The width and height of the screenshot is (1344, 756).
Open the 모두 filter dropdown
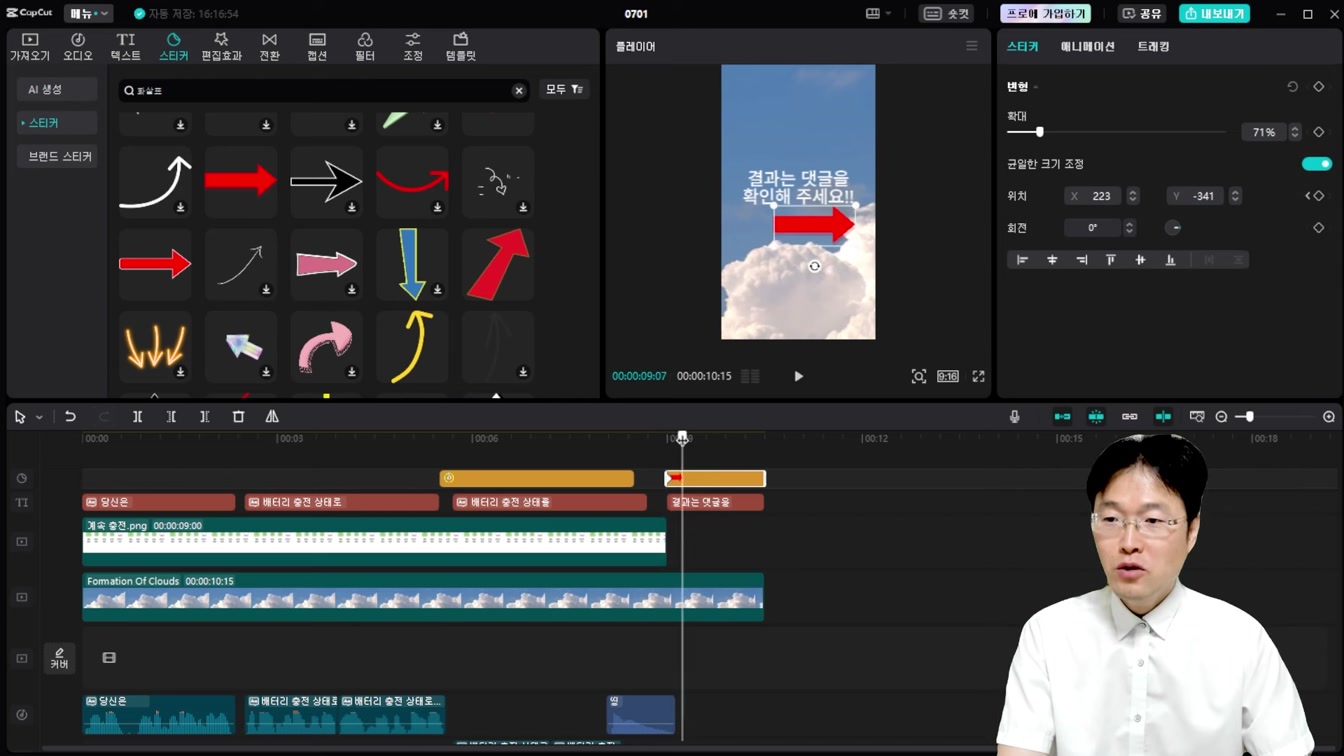point(564,89)
